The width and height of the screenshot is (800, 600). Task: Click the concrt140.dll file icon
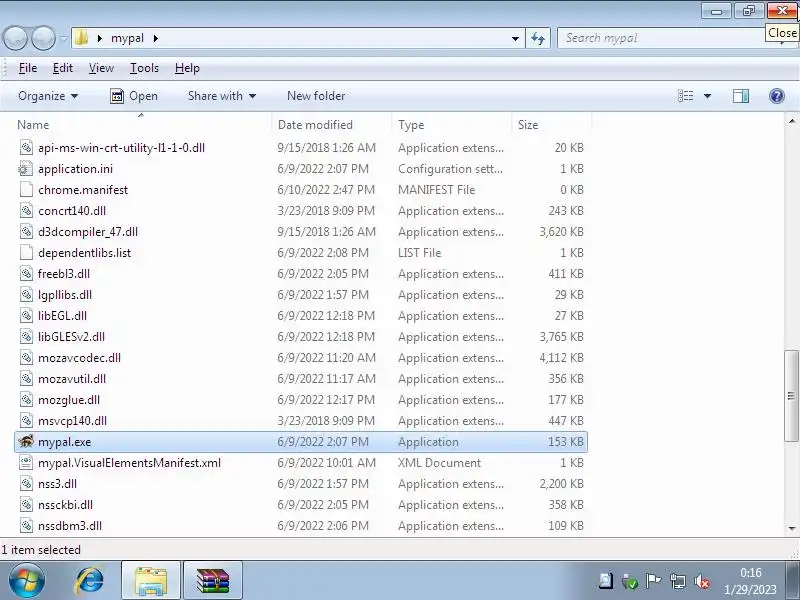click(26, 210)
